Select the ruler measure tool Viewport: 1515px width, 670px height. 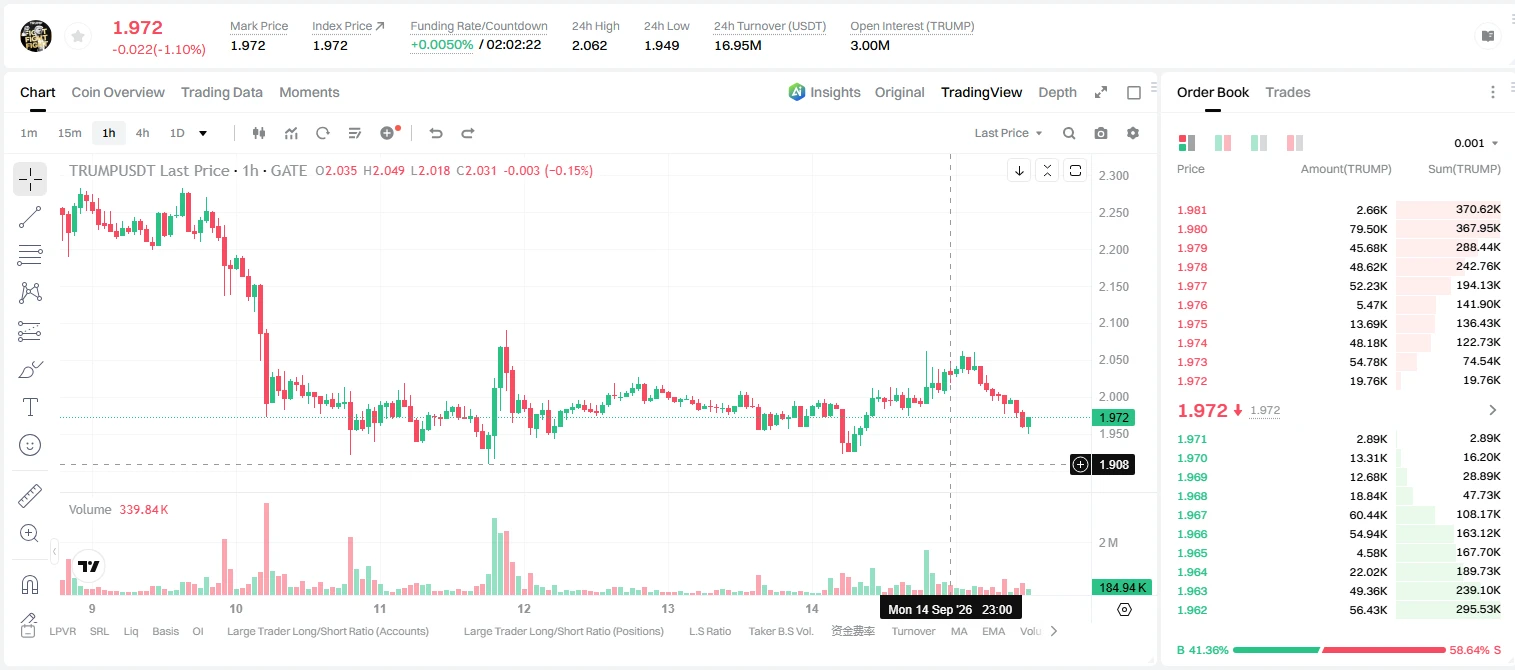[30, 496]
